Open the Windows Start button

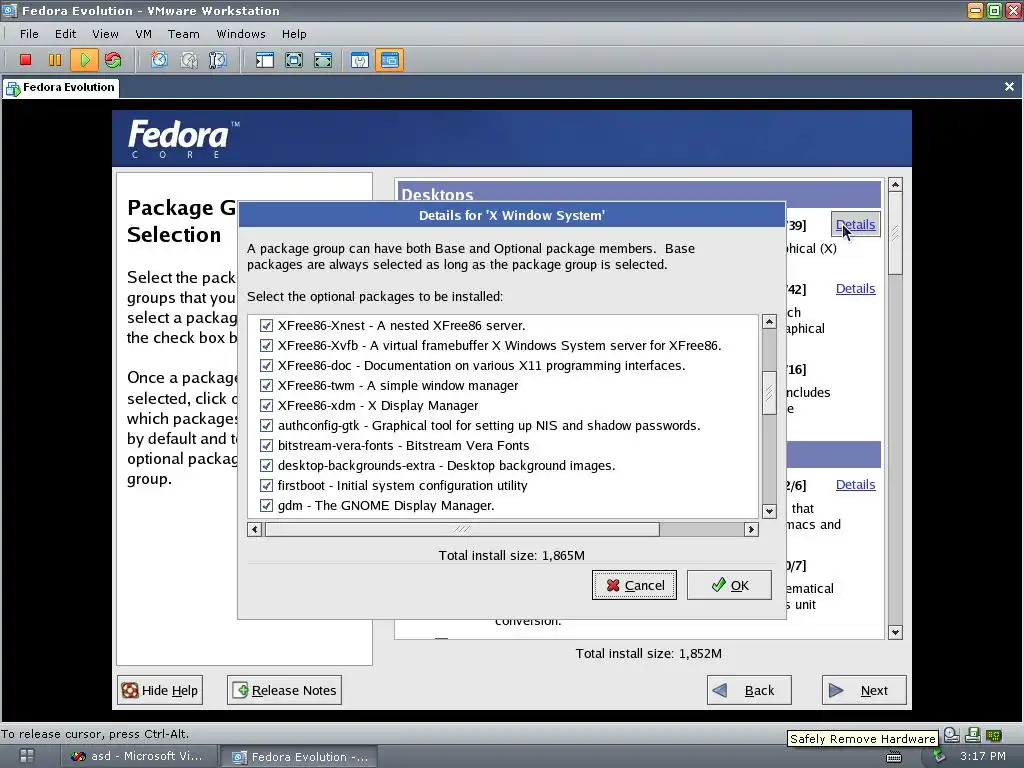tap(27, 756)
